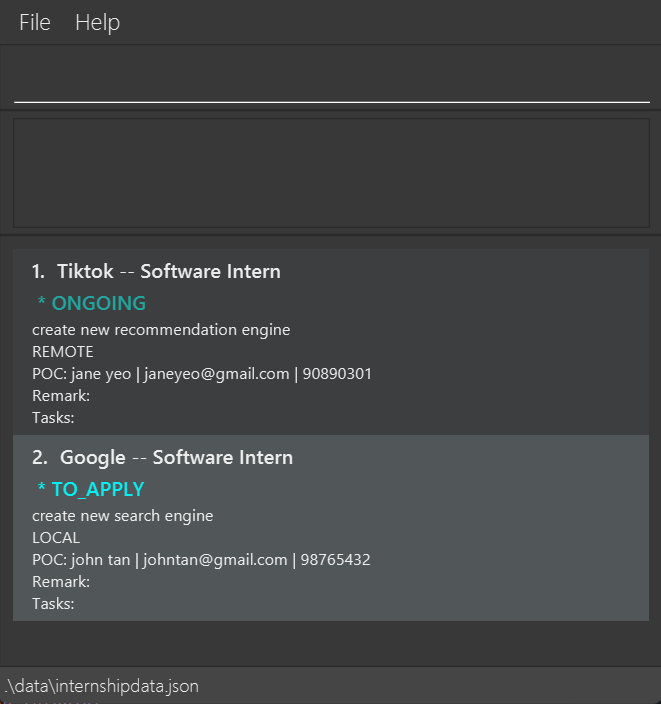Click the Remark field in Google card
Screen dimensions: 661x704
pos(61,582)
